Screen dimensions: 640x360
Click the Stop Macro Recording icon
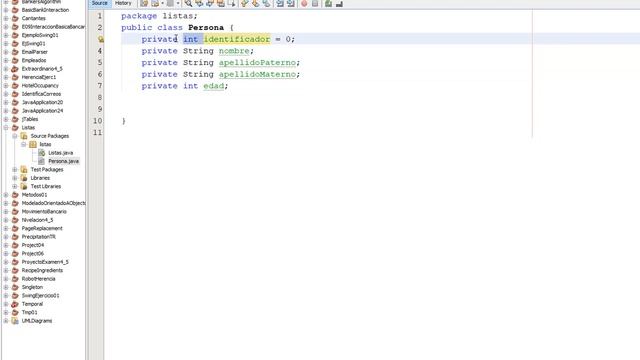(315, 4)
